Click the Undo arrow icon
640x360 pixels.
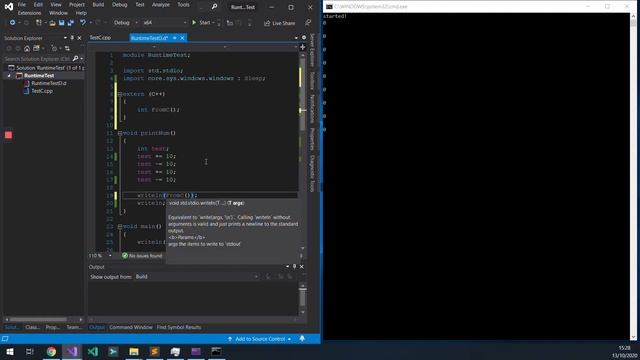coord(82,23)
